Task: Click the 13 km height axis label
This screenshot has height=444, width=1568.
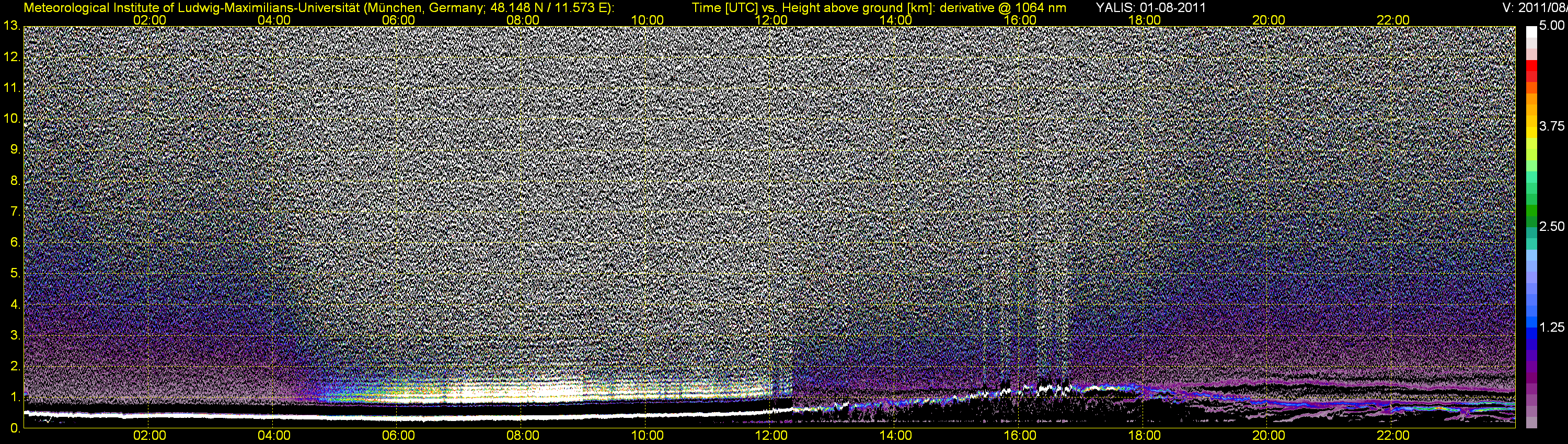Action: 12,26
